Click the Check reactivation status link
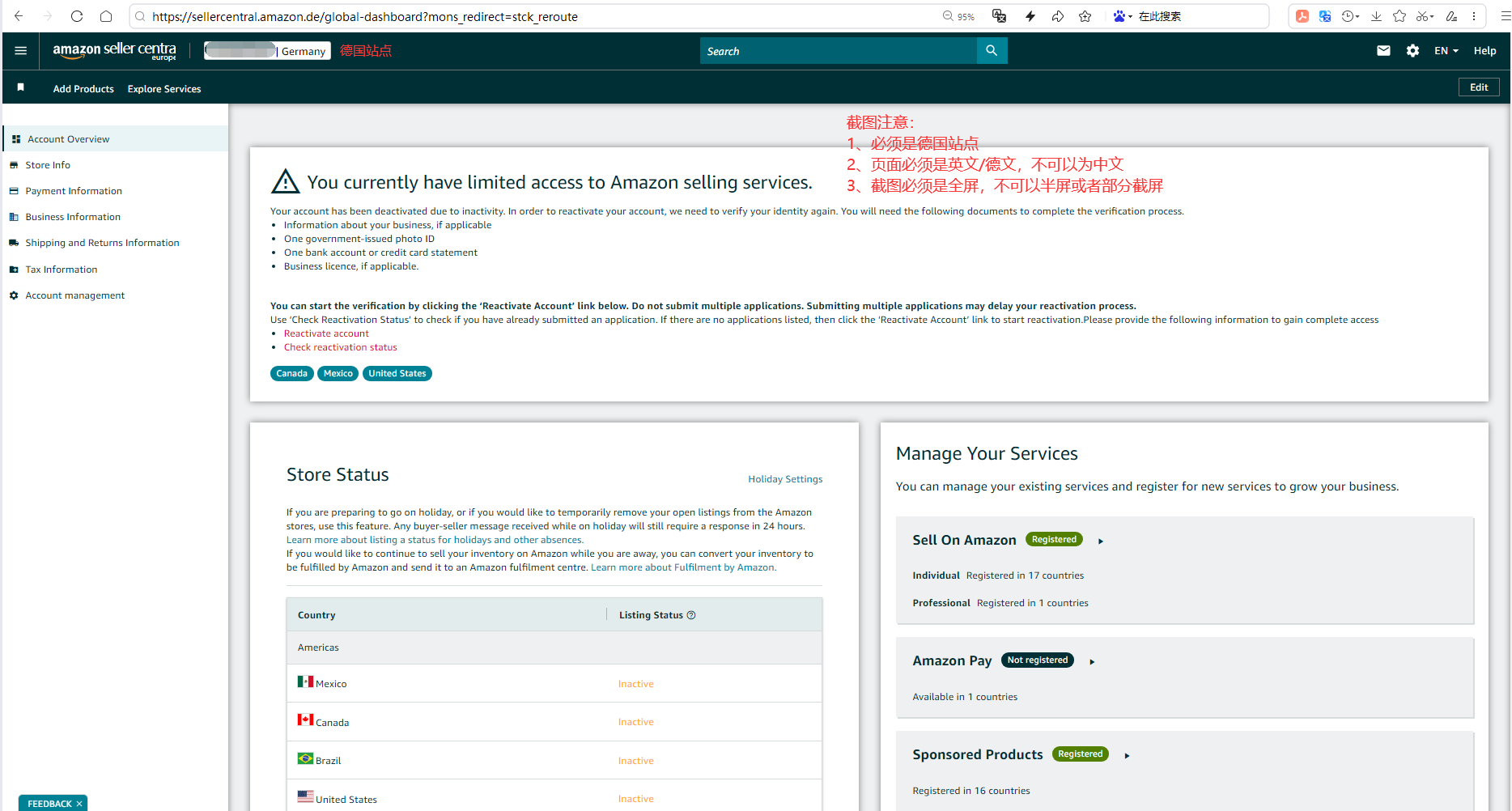This screenshot has height=811, width=1512. [340, 347]
